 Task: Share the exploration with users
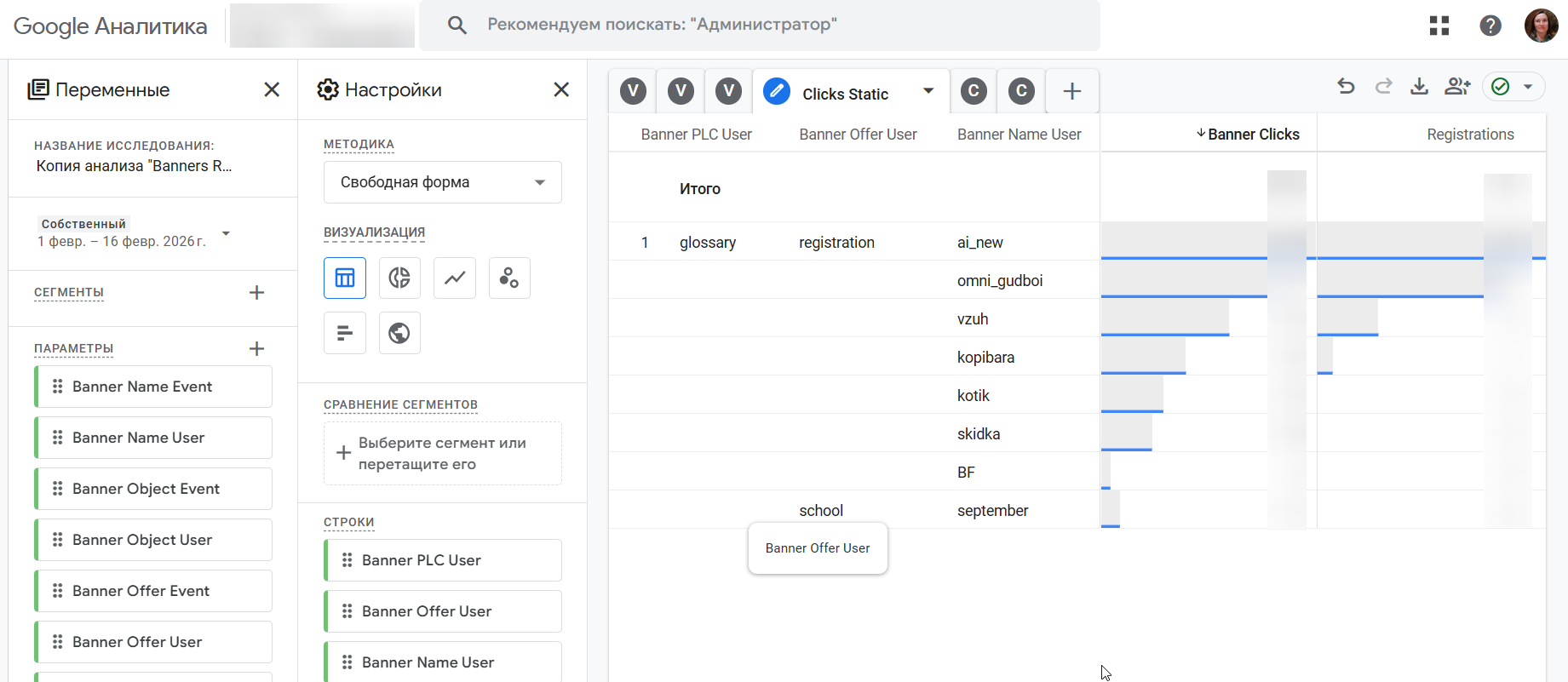coord(1457,86)
